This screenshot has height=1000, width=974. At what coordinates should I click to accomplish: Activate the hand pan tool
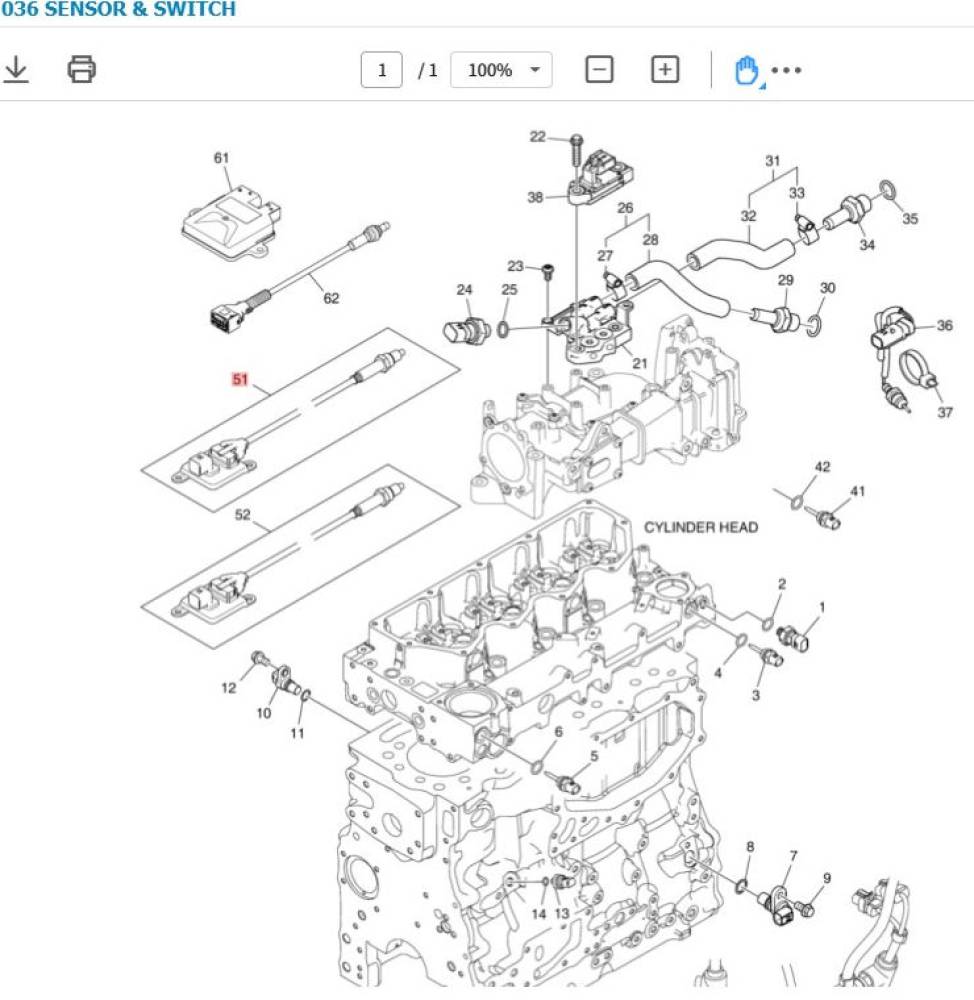coord(746,70)
